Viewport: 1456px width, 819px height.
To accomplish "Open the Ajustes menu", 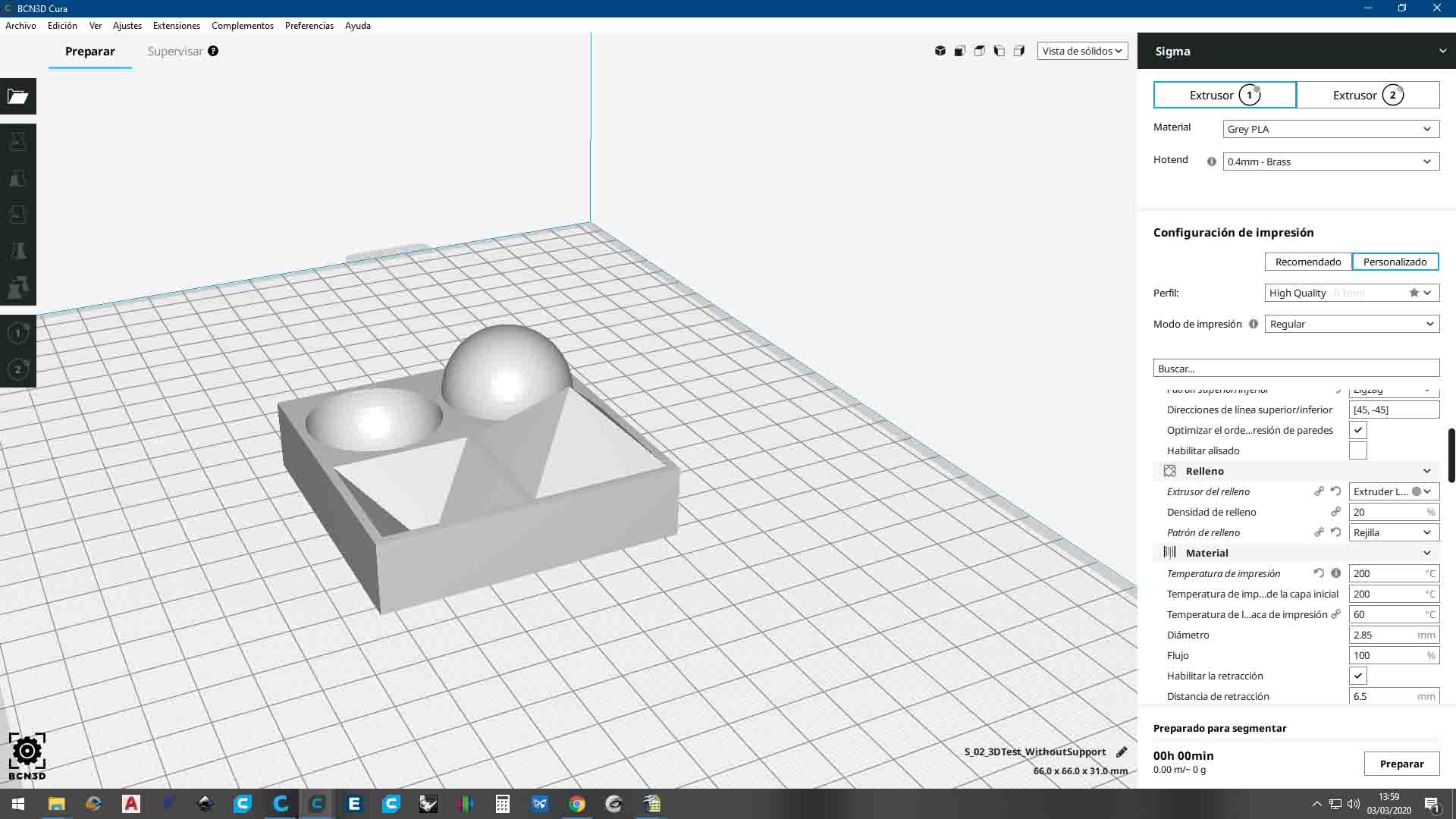I will (x=127, y=25).
